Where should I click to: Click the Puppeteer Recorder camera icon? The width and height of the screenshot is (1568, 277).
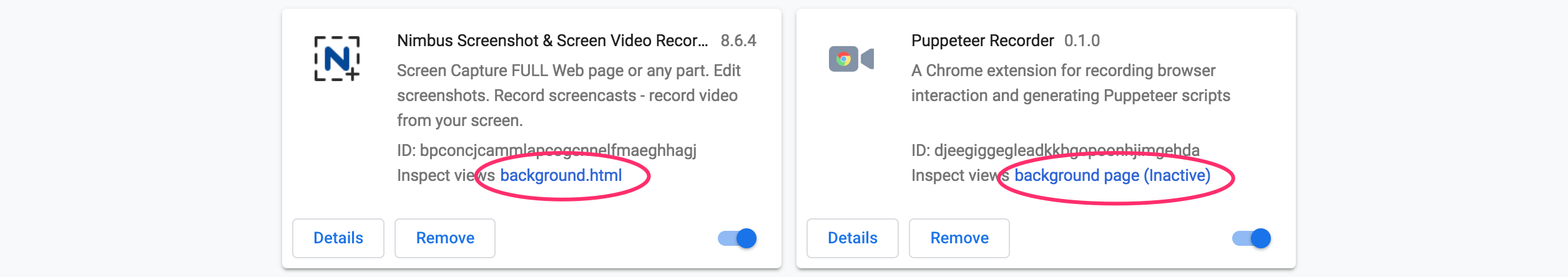(851, 59)
